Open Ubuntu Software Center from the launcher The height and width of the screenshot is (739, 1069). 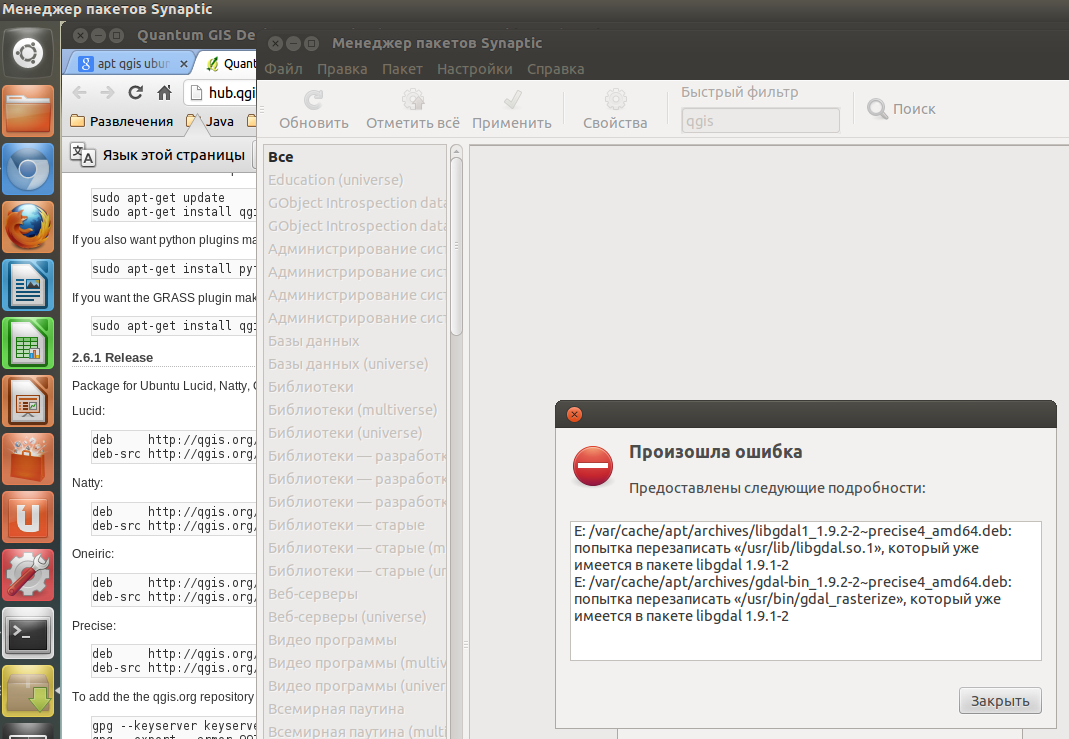point(28,459)
